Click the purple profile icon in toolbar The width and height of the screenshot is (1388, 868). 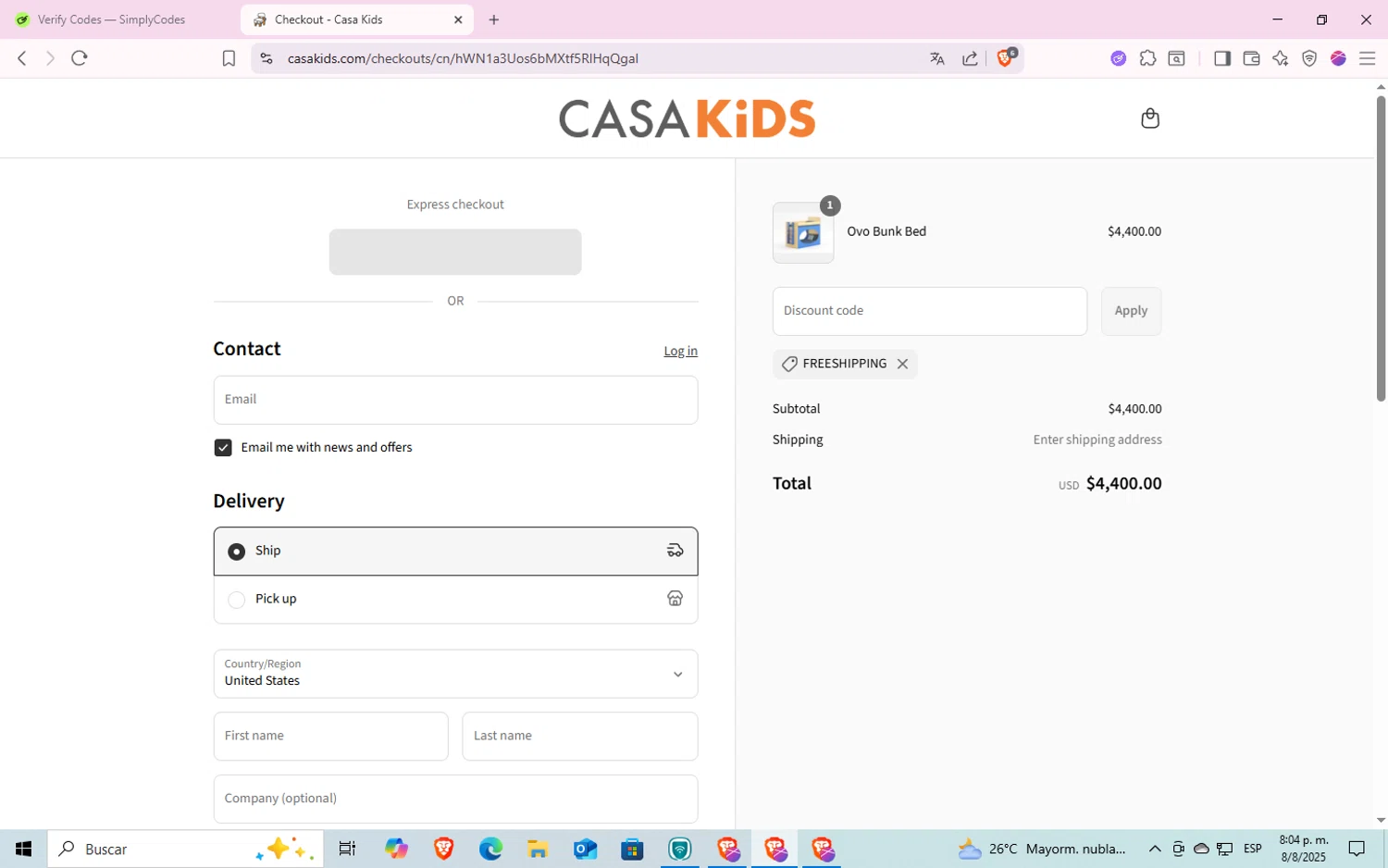tap(1338, 58)
